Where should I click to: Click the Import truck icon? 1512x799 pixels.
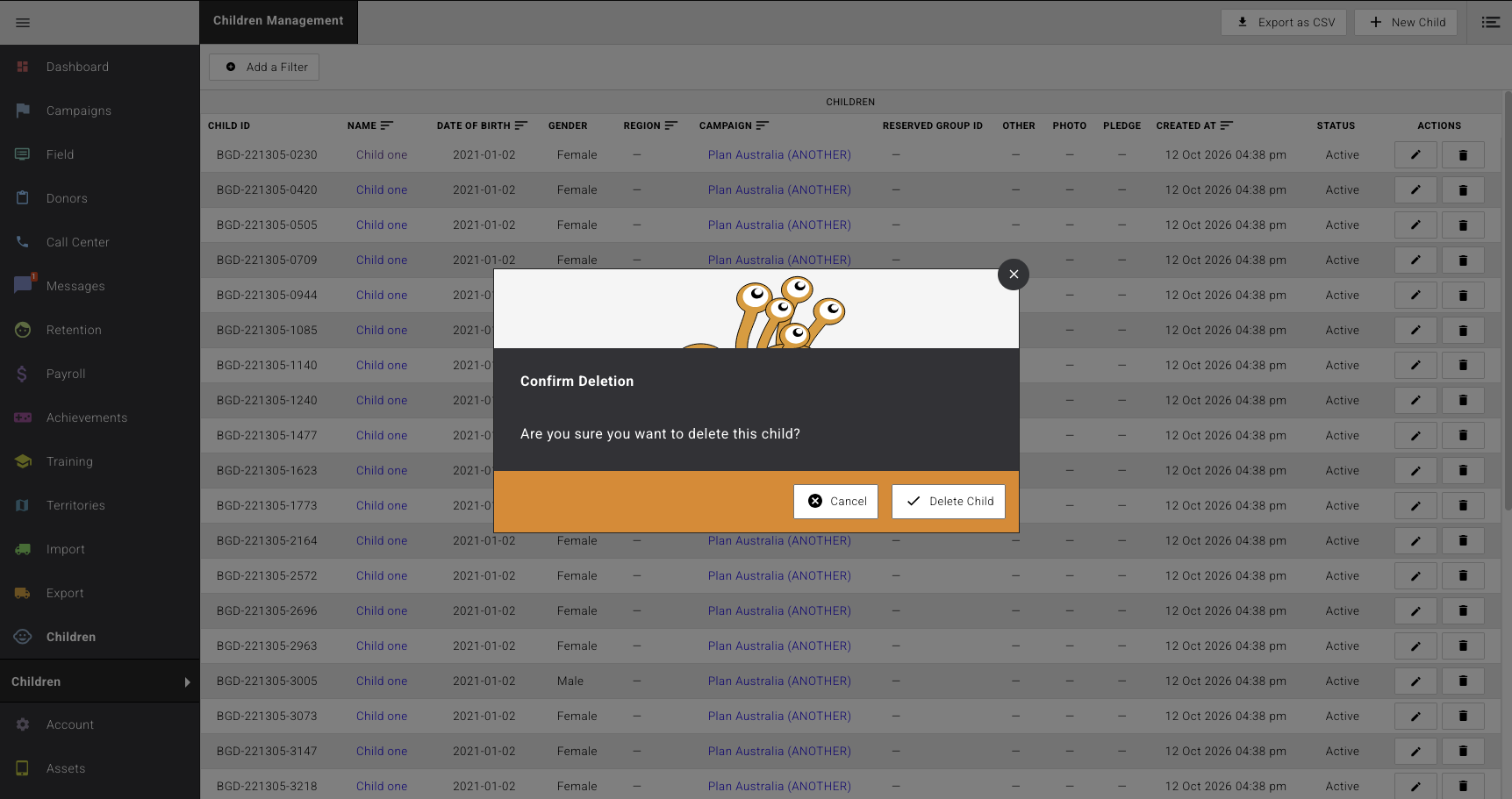pyautogui.click(x=23, y=549)
